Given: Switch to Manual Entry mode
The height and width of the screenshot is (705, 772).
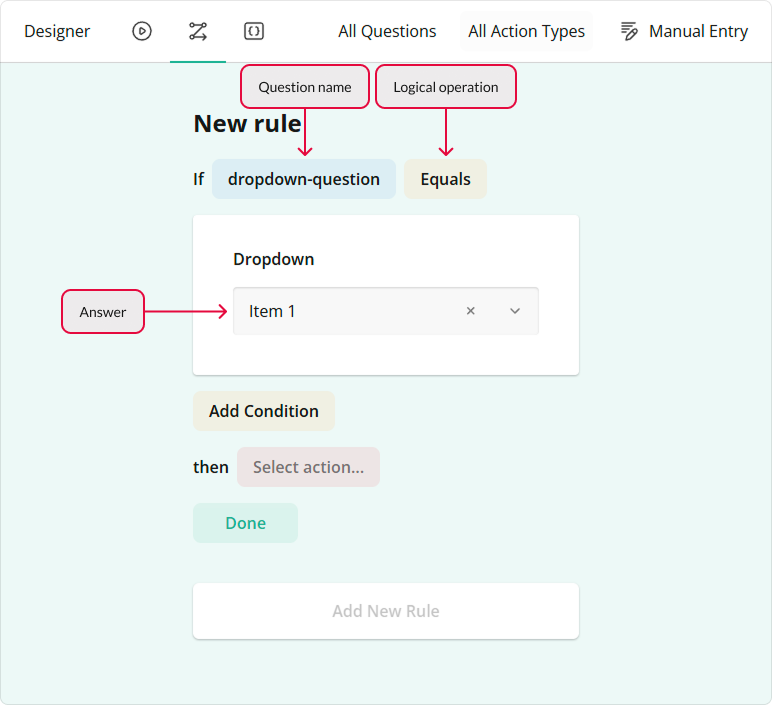Looking at the screenshot, I should [x=684, y=31].
